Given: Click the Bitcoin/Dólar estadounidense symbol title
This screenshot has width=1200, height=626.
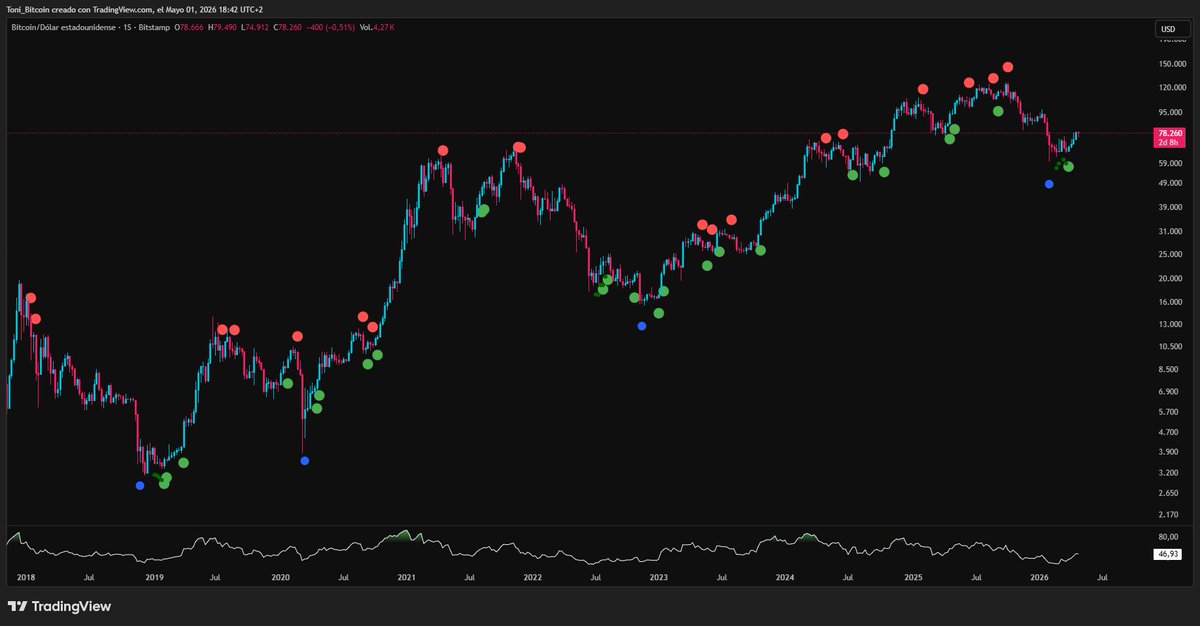Looking at the screenshot, I should click(63, 28).
